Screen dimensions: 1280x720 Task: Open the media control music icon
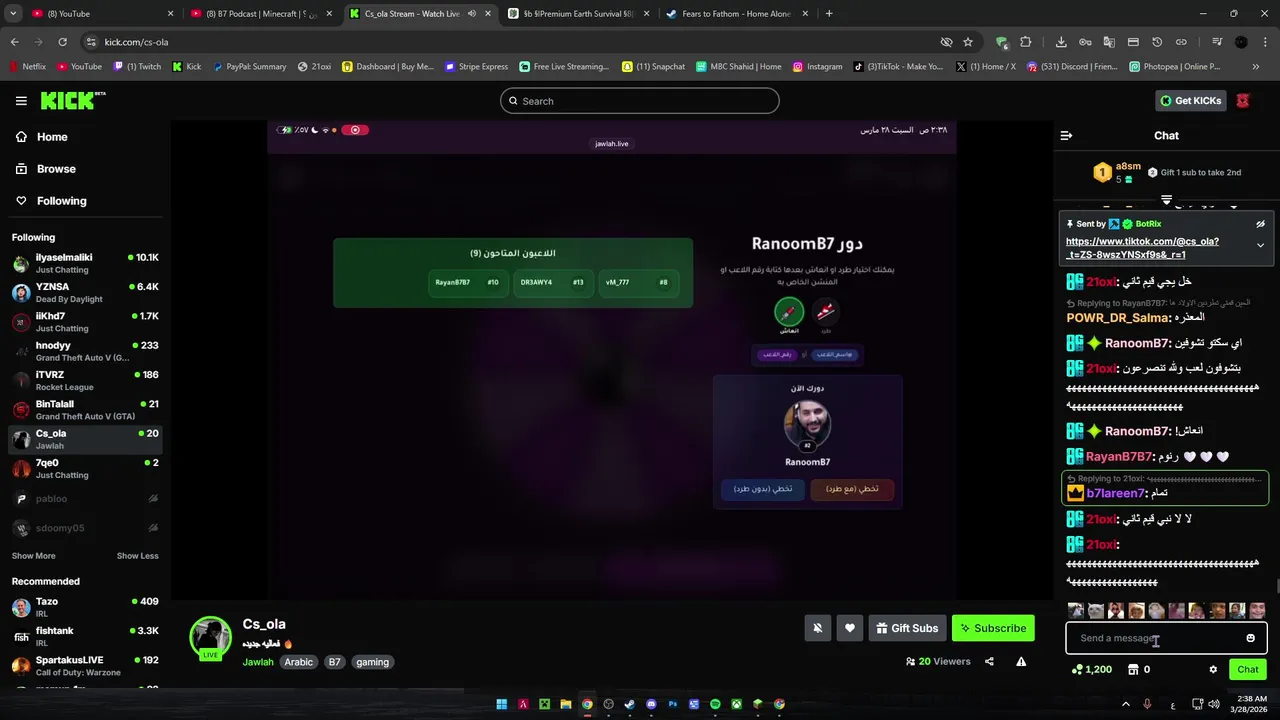[x=1217, y=42]
